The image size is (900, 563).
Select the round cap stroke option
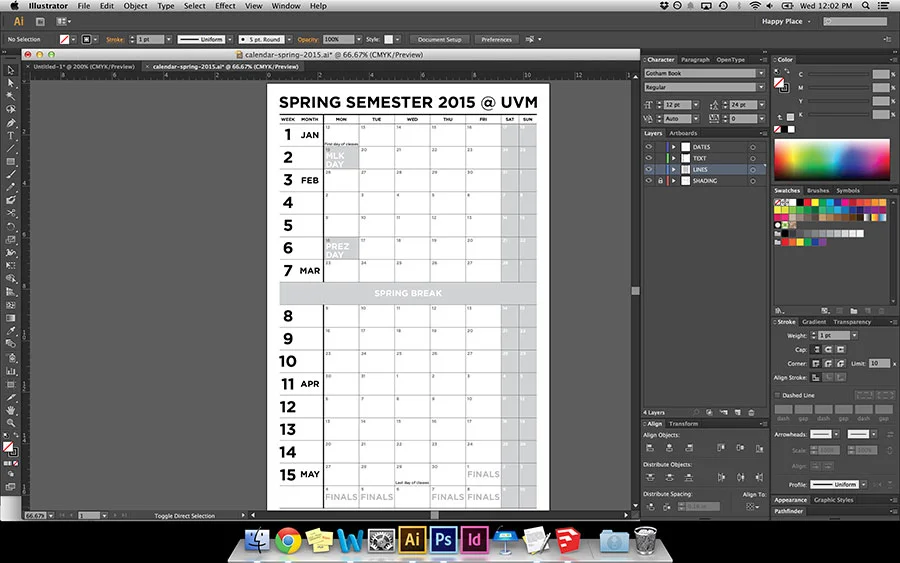(828, 350)
